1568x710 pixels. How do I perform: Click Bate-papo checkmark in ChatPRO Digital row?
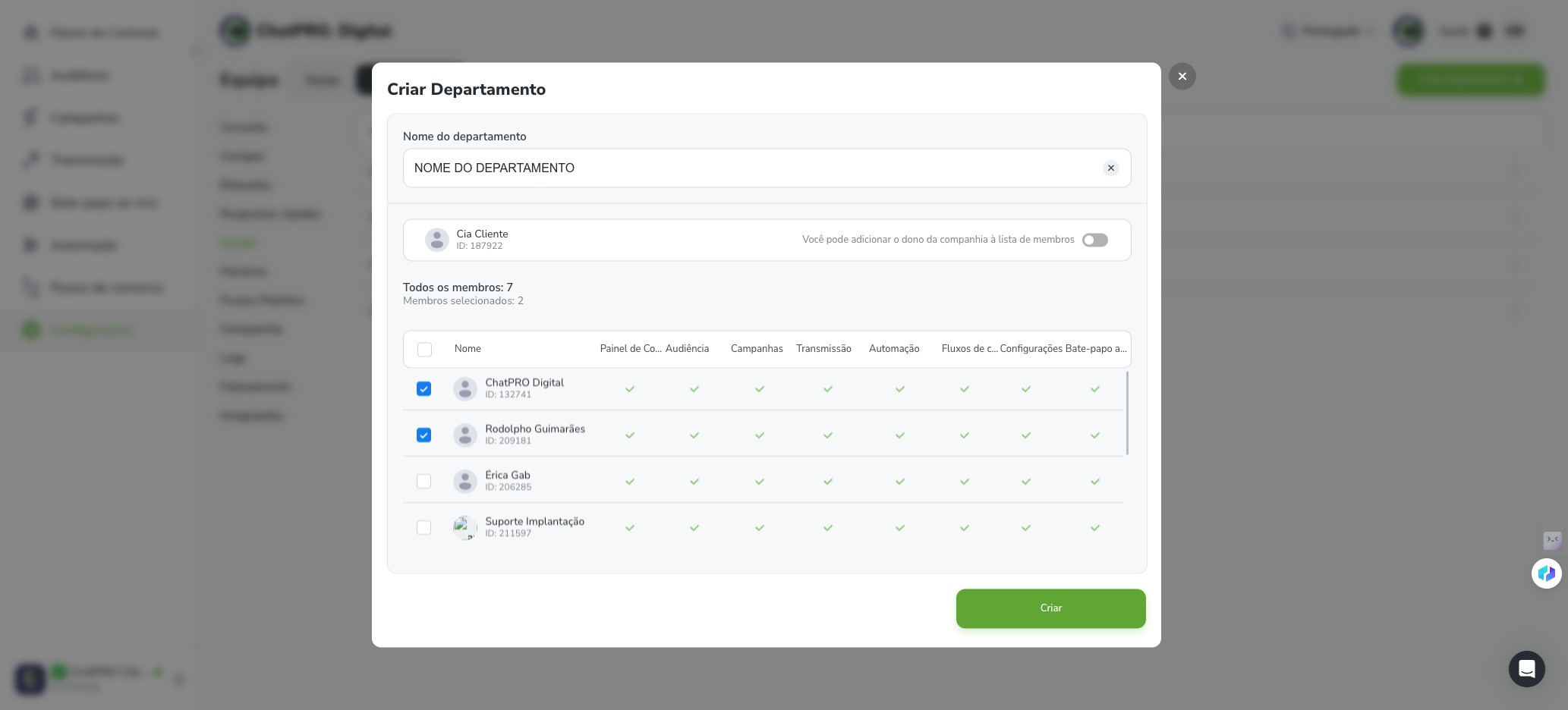point(1095,389)
